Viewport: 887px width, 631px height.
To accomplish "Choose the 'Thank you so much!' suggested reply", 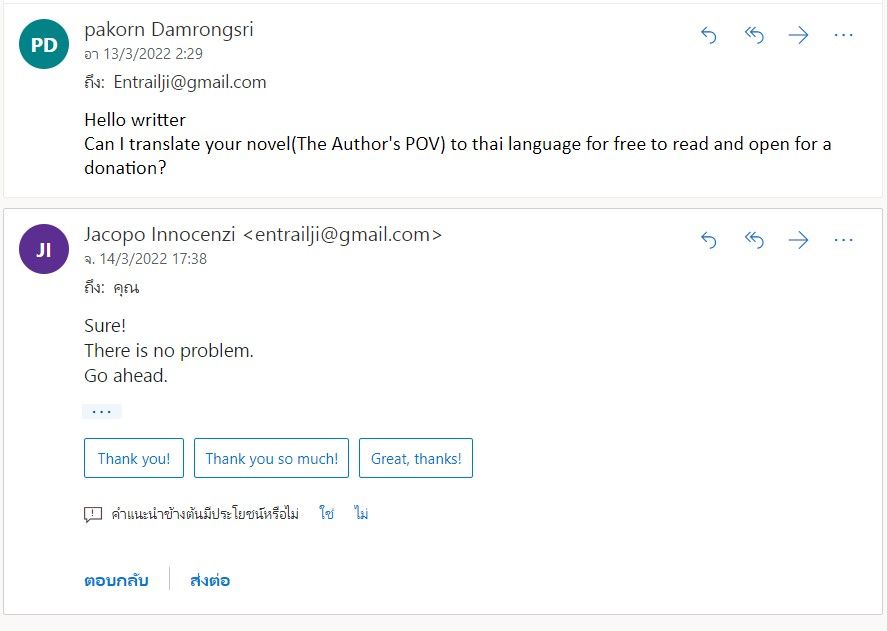I will (x=272, y=458).
